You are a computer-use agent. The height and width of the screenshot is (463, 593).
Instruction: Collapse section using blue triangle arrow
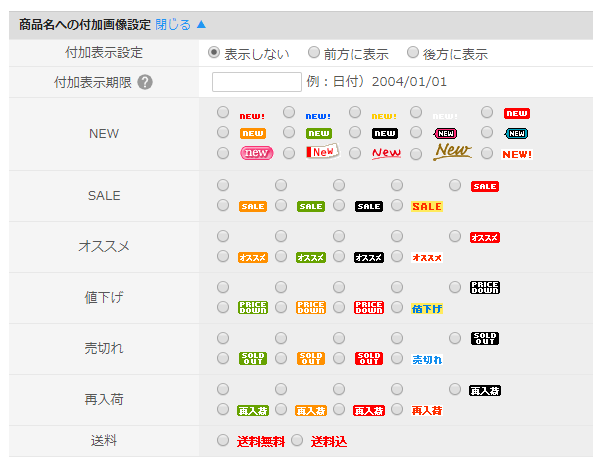coord(201,25)
